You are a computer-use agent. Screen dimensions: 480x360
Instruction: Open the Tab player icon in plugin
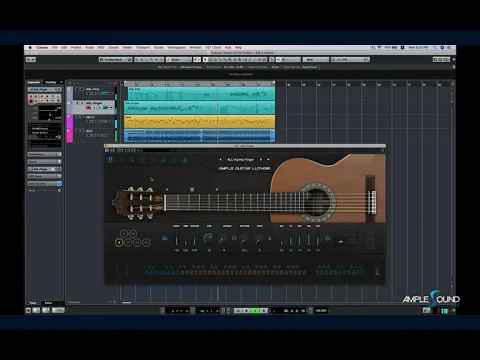pyautogui.click(x=142, y=160)
